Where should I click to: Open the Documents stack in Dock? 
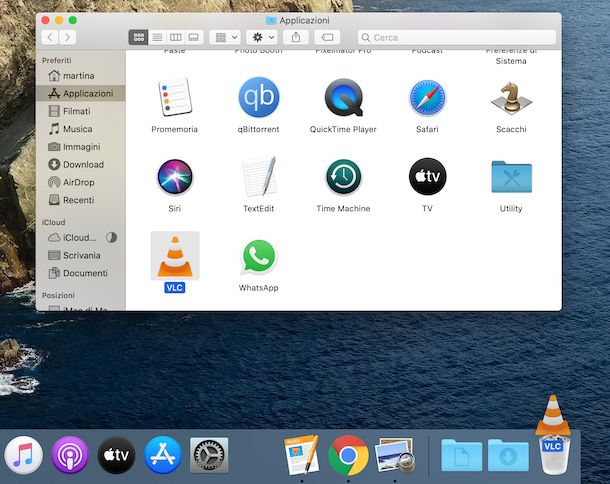coord(461,455)
